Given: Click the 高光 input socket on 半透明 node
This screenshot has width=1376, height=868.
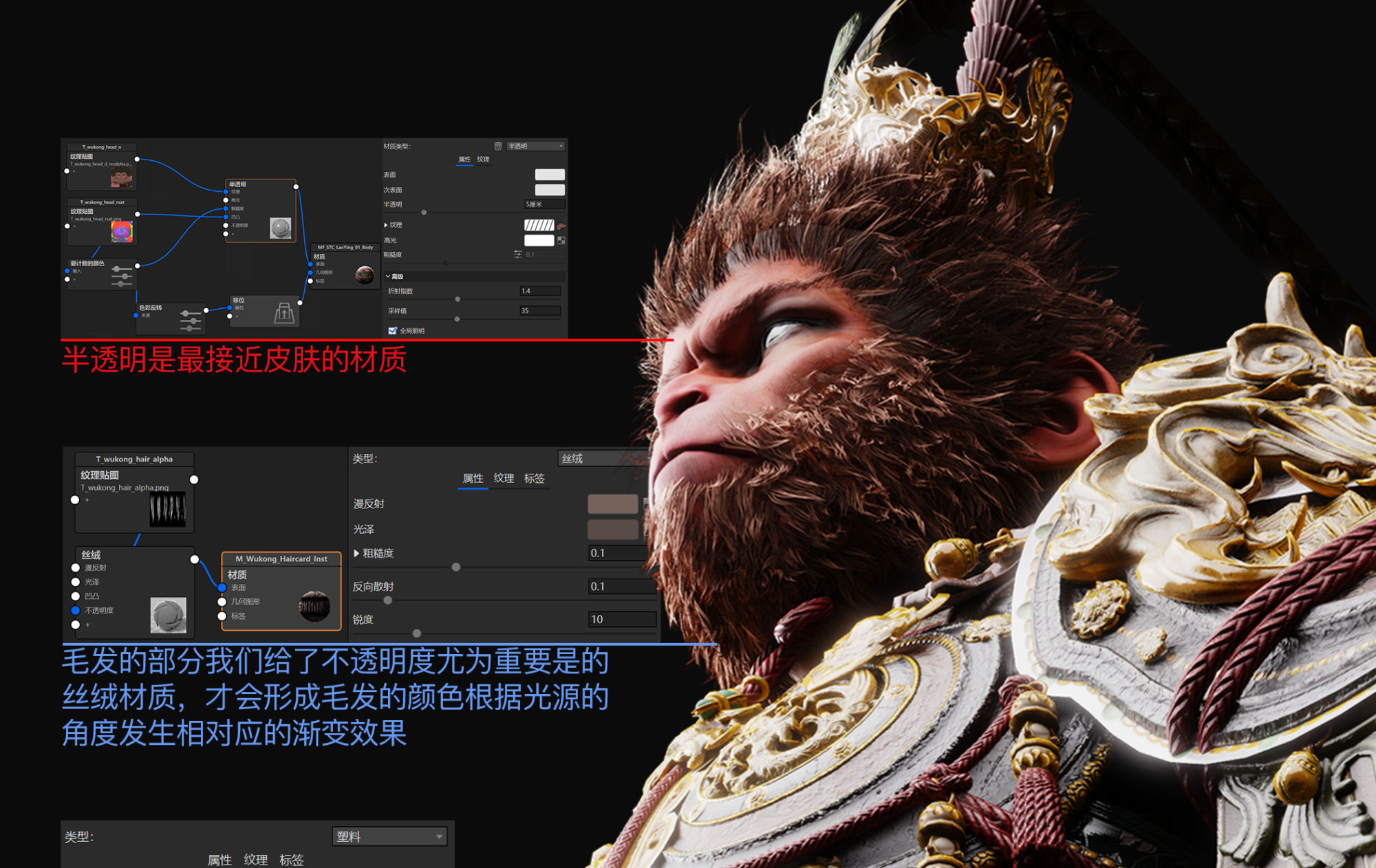Looking at the screenshot, I should tap(226, 200).
